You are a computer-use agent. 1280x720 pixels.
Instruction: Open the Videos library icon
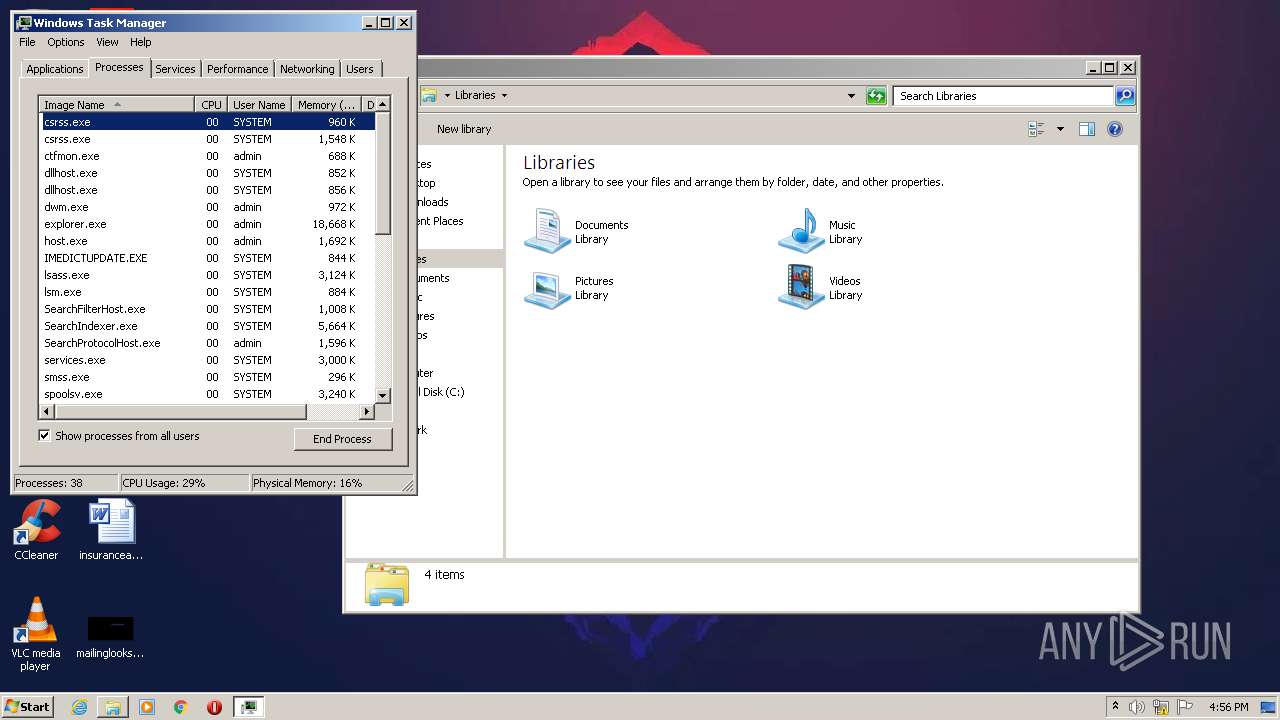click(x=801, y=287)
